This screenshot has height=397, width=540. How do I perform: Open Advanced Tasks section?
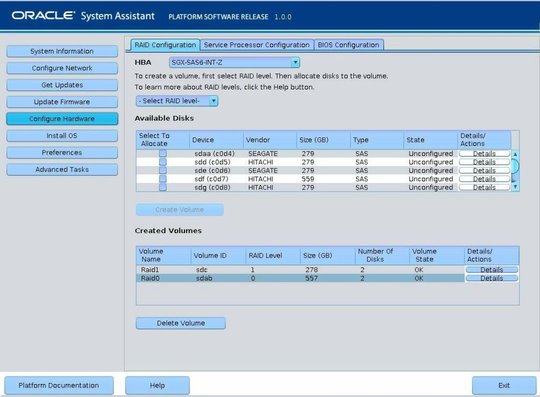tap(62, 169)
